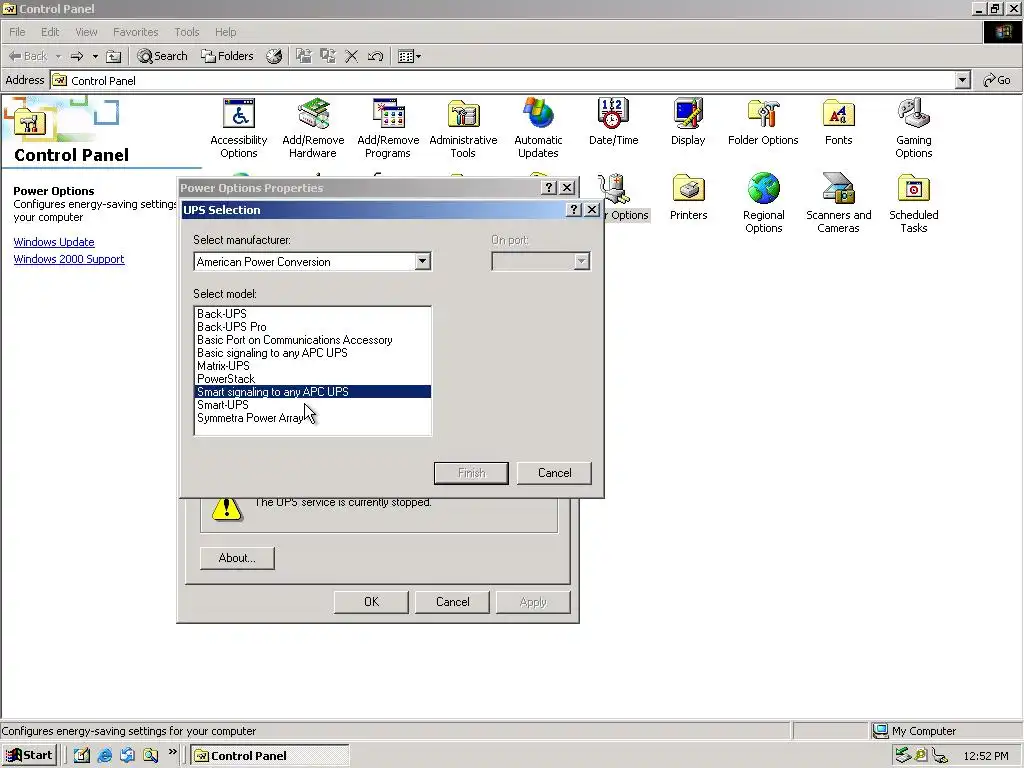The height and width of the screenshot is (768, 1024).
Task: Select Smart signaling to any APC UPS
Action: pyautogui.click(x=313, y=392)
